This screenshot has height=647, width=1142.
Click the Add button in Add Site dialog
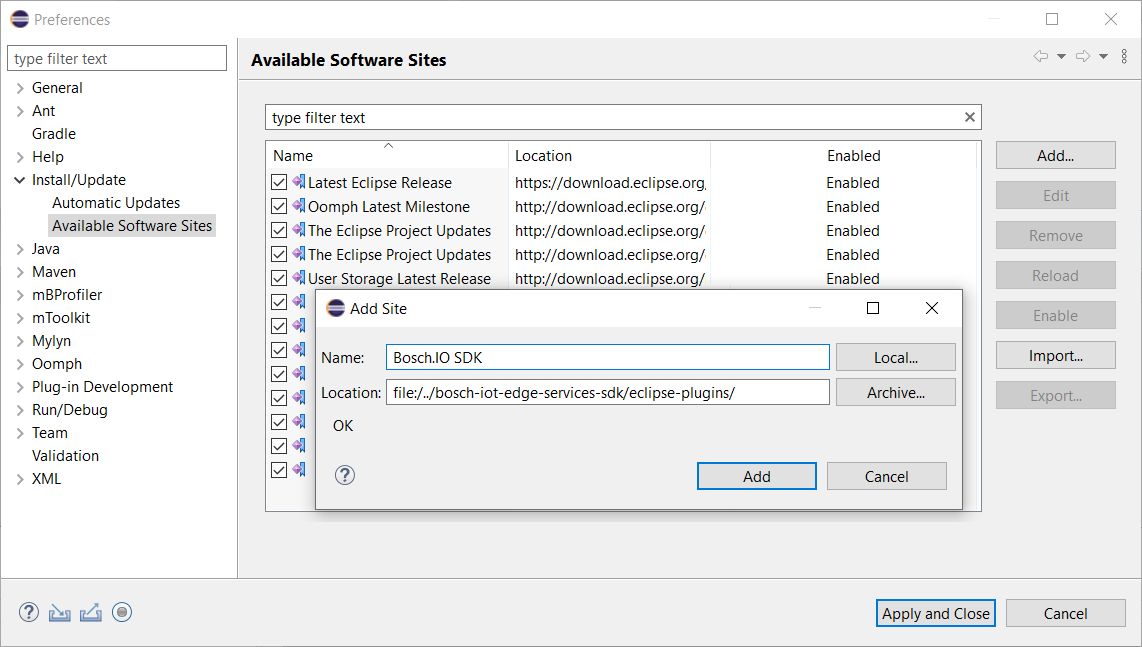point(756,476)
